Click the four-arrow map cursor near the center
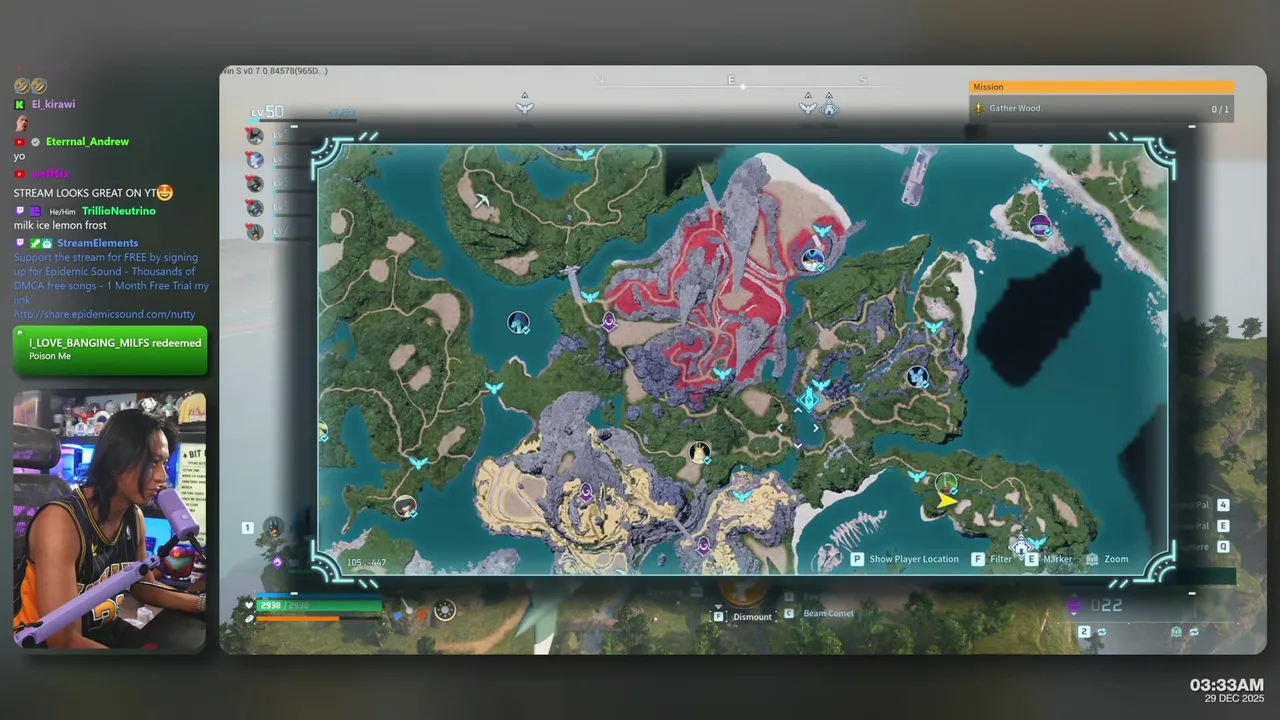This screenshot has height=720, width=1280. click(797, 428)
